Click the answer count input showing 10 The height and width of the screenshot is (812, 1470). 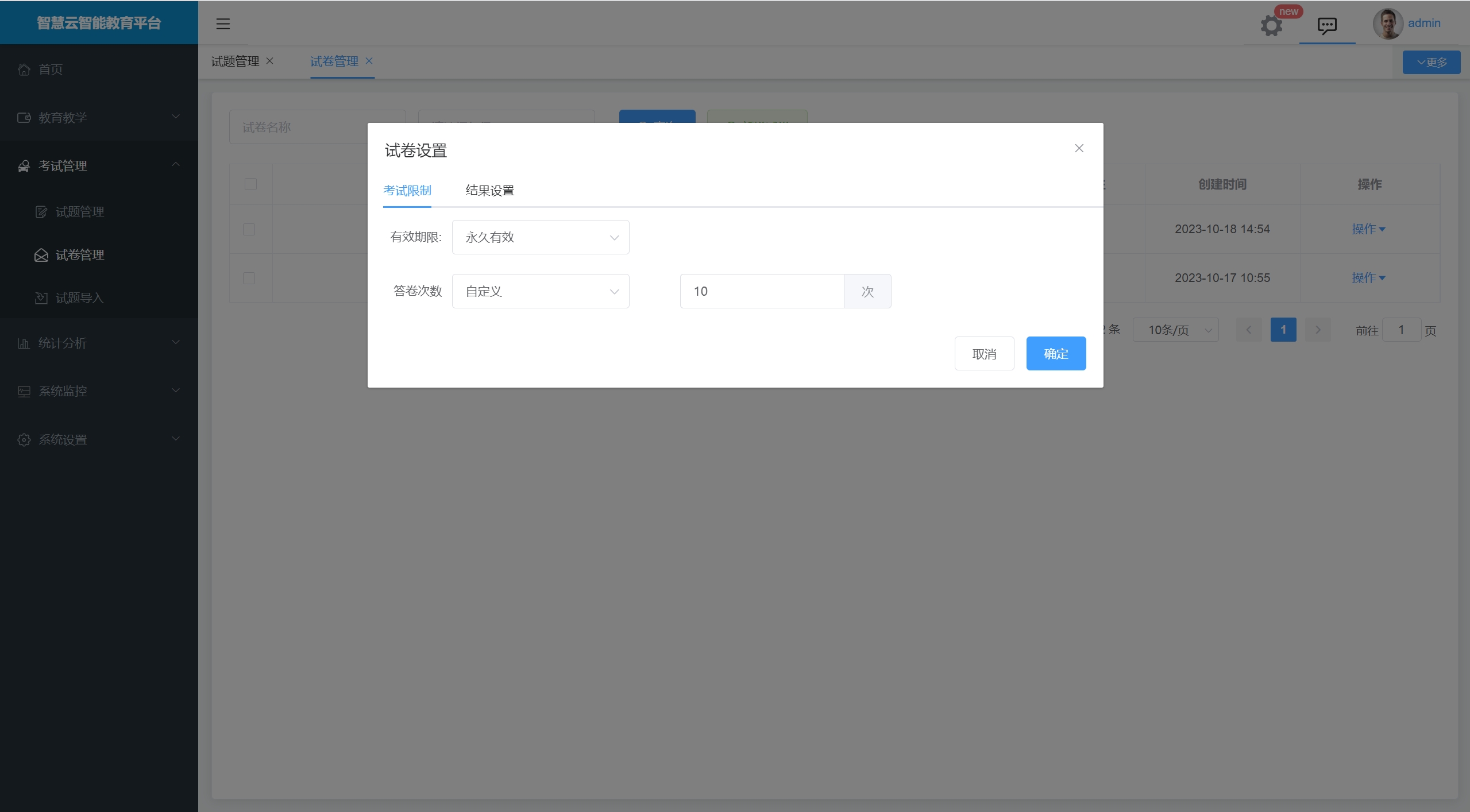(x=761, y=291)
